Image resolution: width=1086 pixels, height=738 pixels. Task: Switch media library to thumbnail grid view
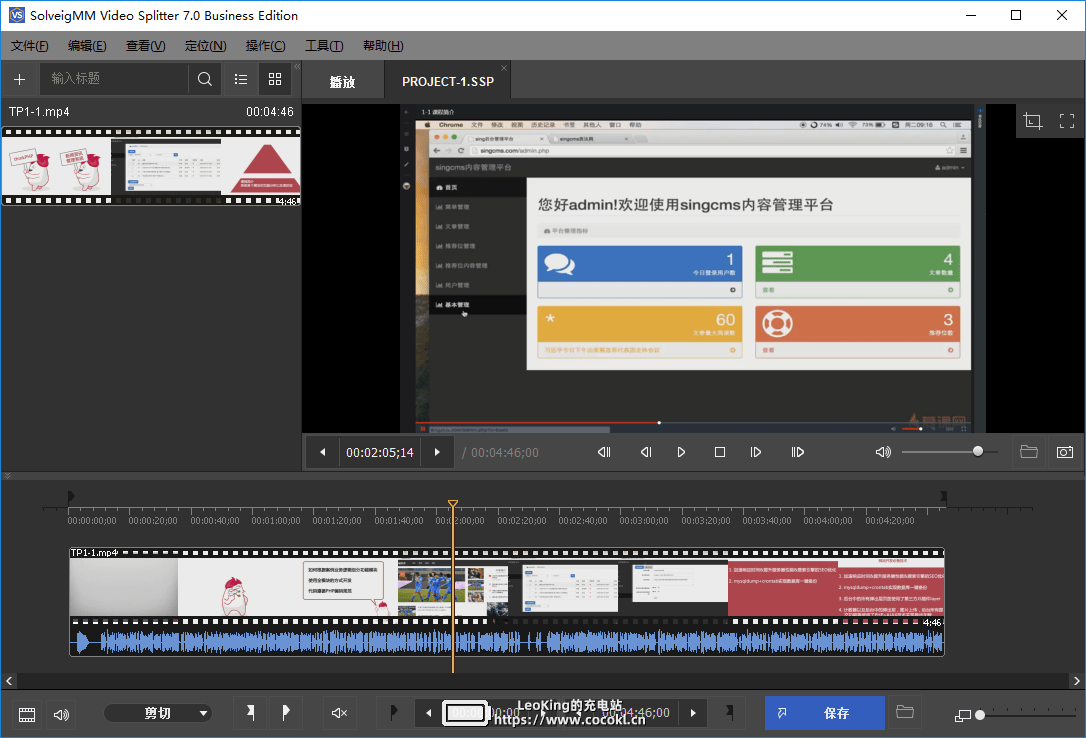coord(275,79)
